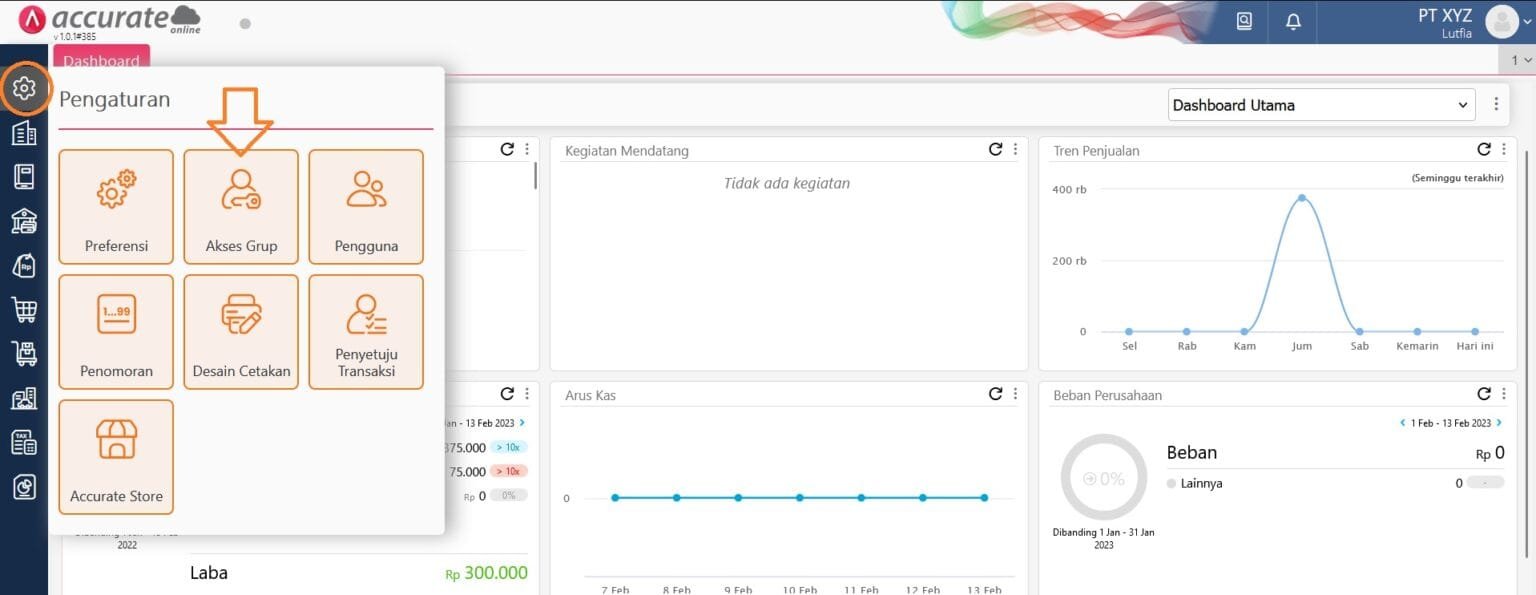
Task: Open the Akses Grup settings tile
Action: pos(241,207)
